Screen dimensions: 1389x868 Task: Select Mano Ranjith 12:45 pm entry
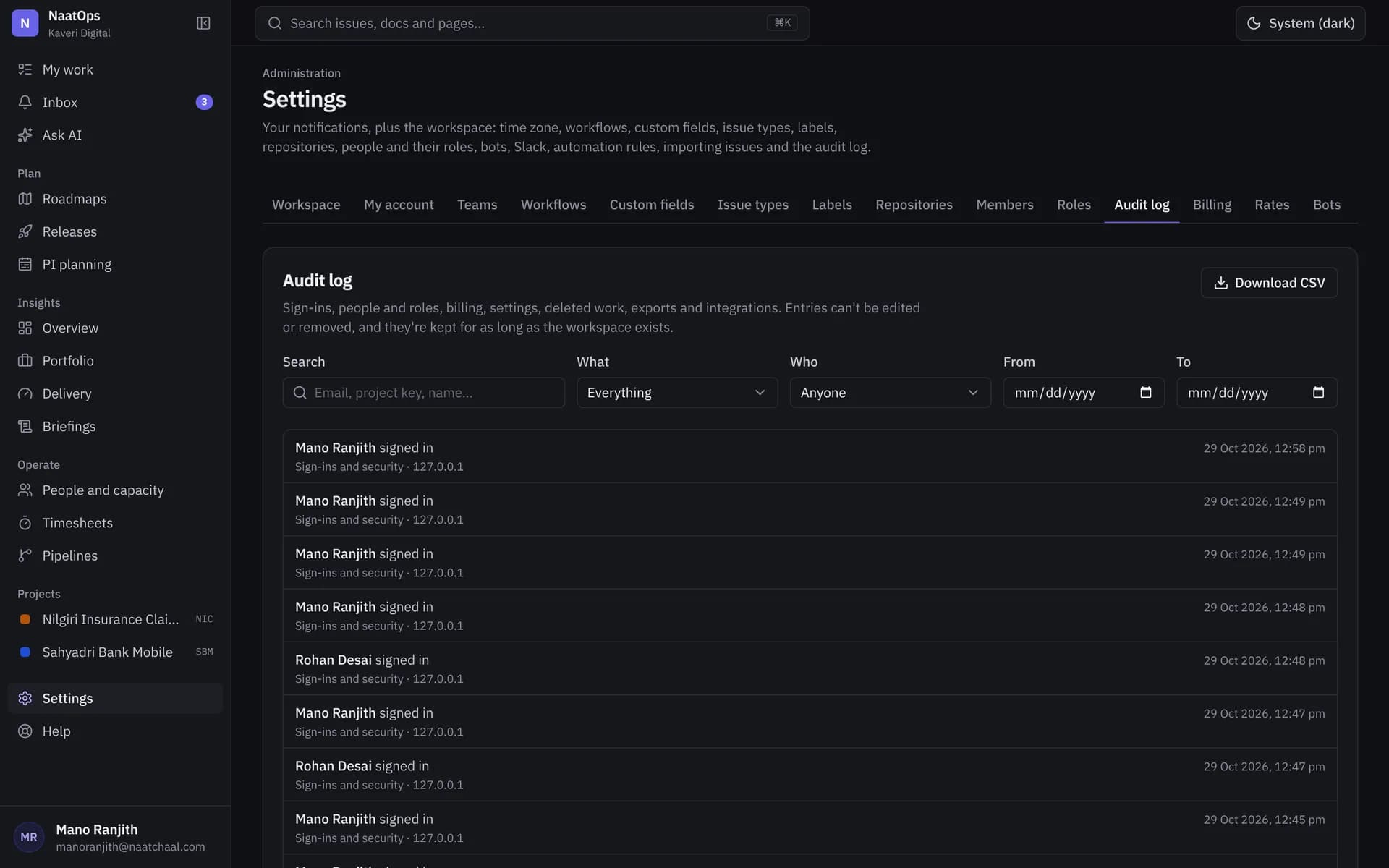[x=810, y=827]
